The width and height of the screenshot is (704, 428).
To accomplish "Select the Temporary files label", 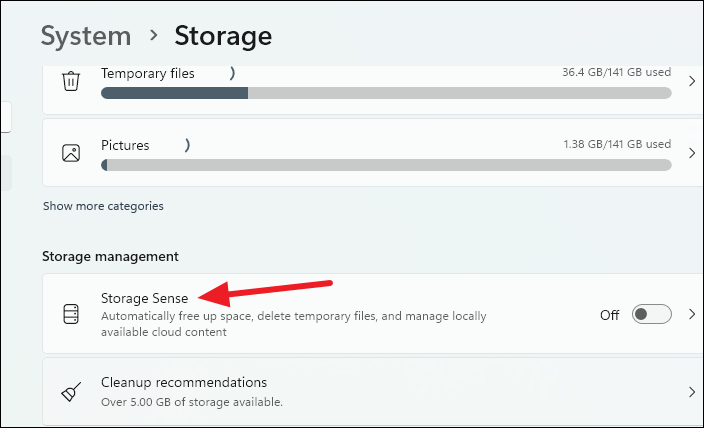I will point(148,73).
